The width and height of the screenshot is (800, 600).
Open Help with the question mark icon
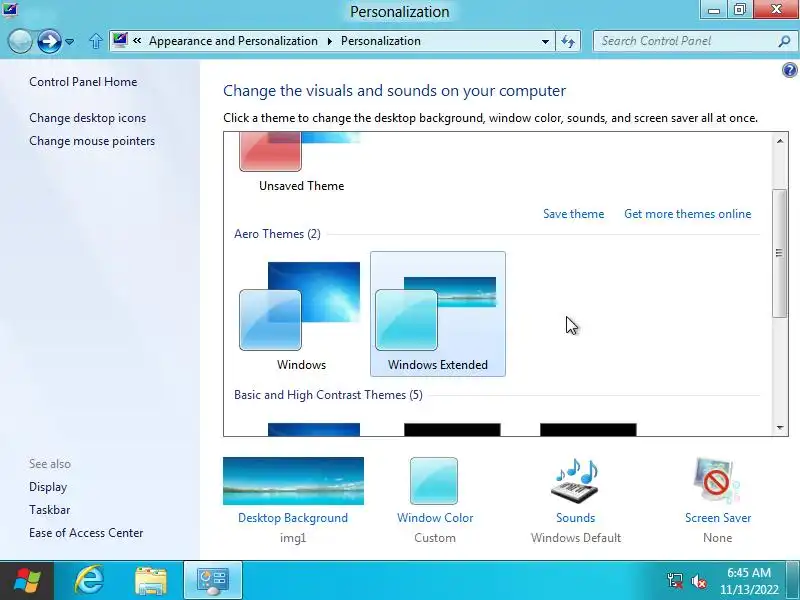click(x=789, y=70)
